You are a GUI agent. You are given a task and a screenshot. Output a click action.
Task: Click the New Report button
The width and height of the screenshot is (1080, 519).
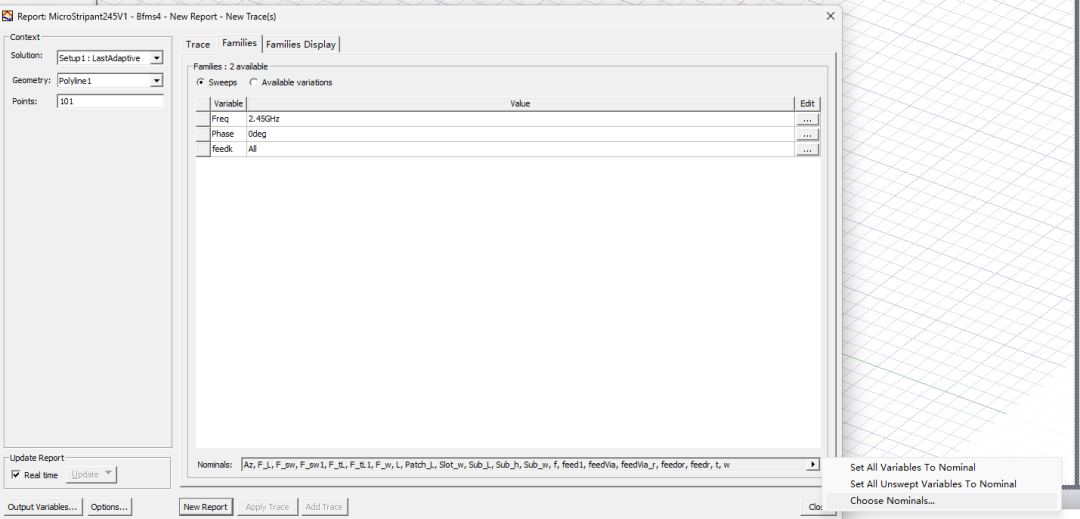click(205, 507)
